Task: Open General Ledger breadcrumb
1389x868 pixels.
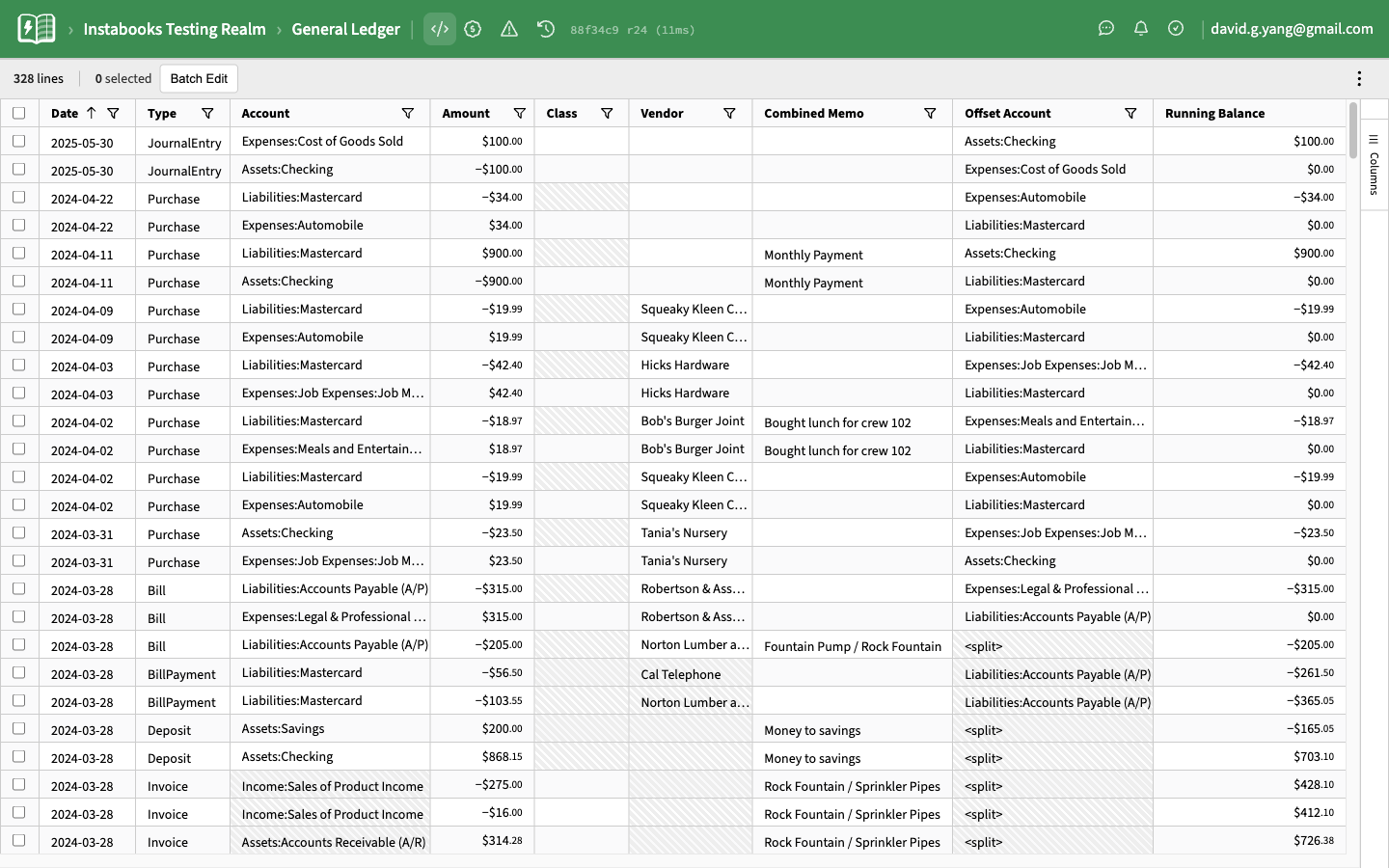Action: 345,29
